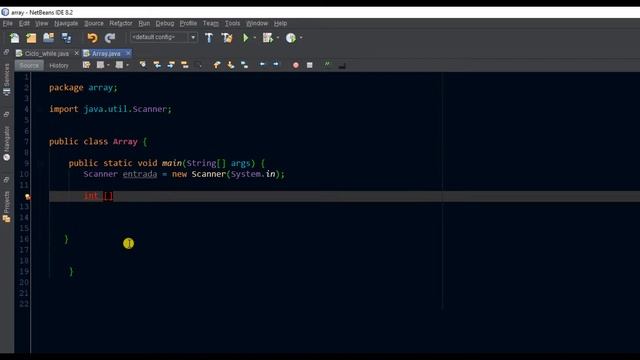
Task: Expand the Debug Project dropdown arrow
Action: click(x=278, y=38)
